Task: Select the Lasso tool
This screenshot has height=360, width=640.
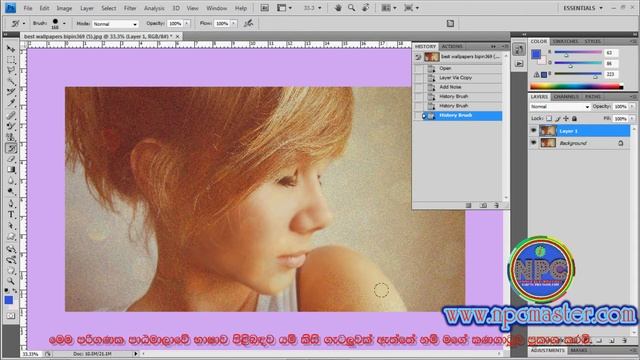Action: click(11, 71)
